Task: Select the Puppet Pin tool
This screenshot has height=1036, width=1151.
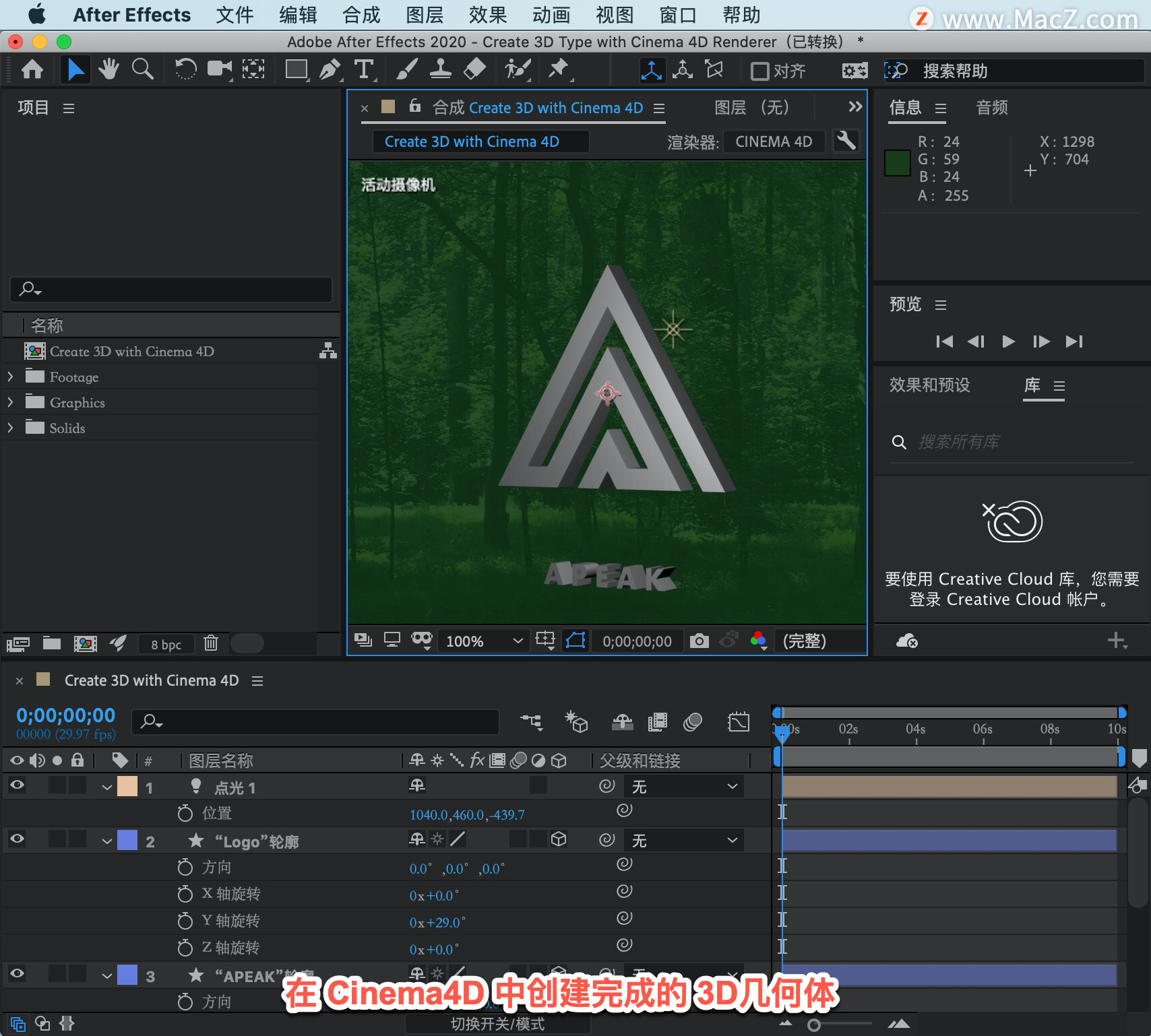Action: [x=559, y=69]
